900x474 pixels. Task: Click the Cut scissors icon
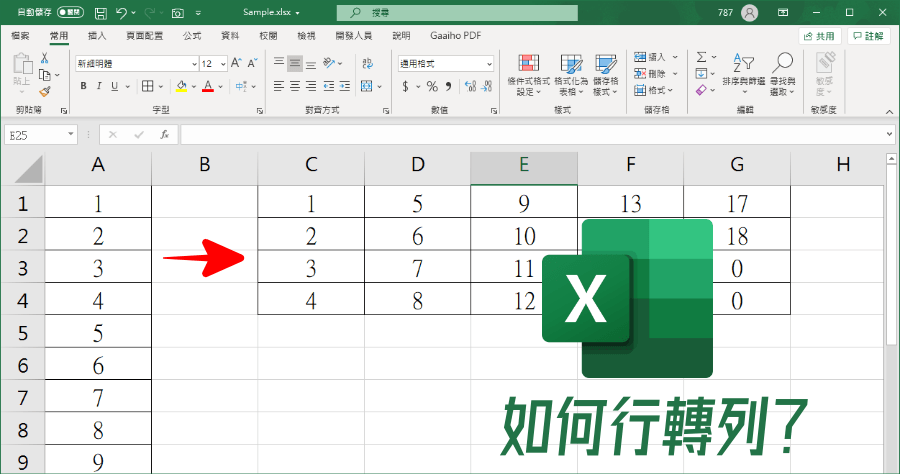tap(44, 58)
